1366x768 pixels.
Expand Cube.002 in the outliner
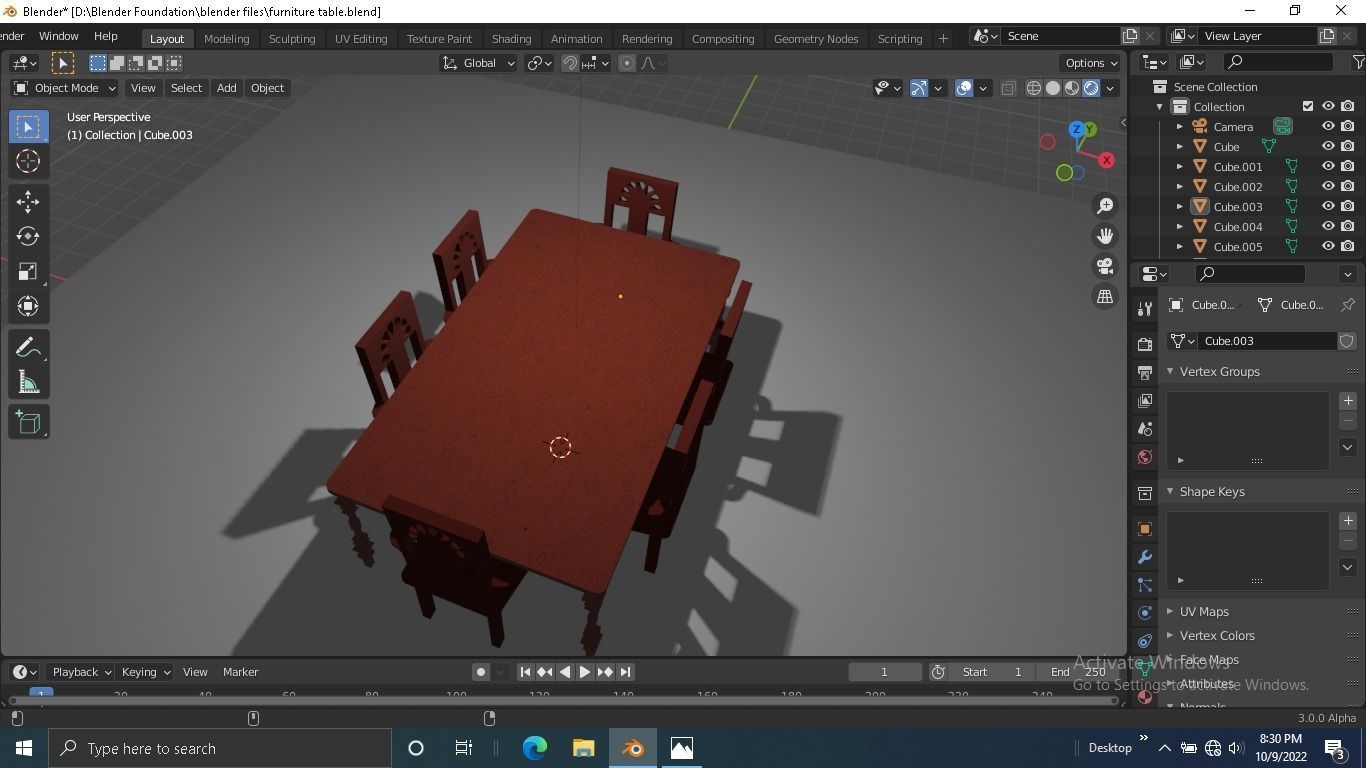[x=1180, y=187]
